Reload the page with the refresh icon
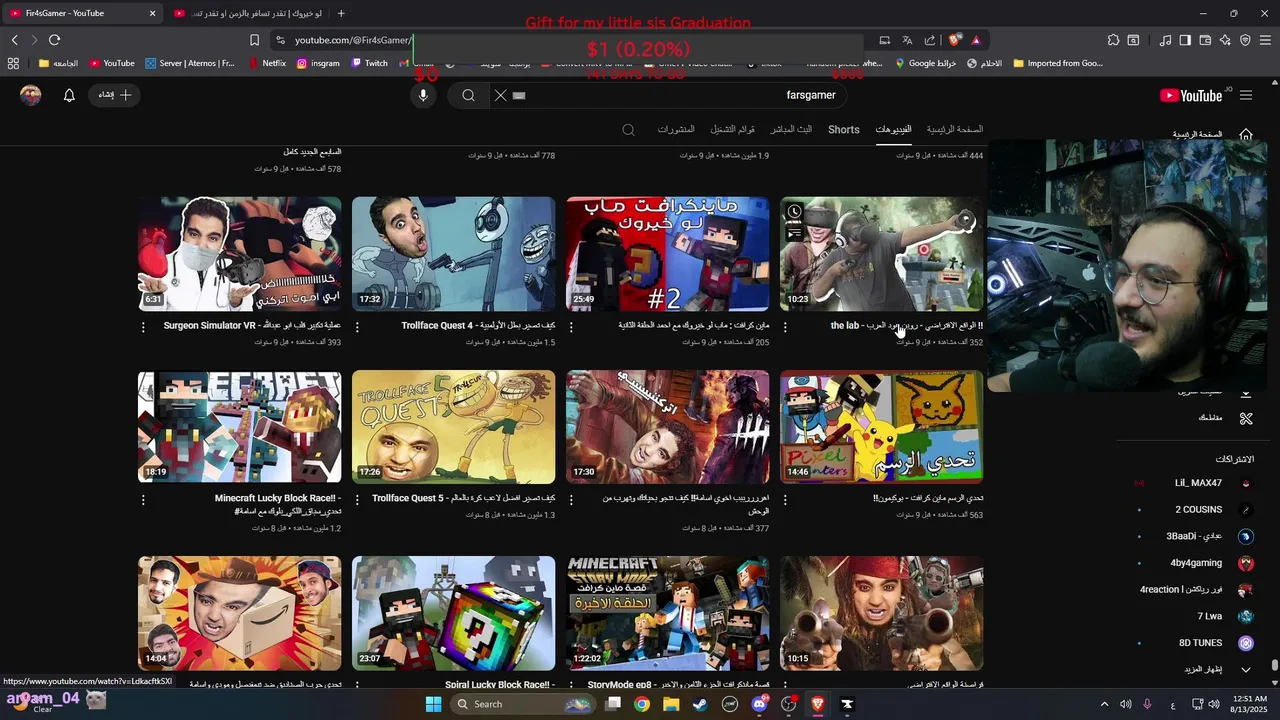Viewport: 1280px width, 720px height. [54, 40]
